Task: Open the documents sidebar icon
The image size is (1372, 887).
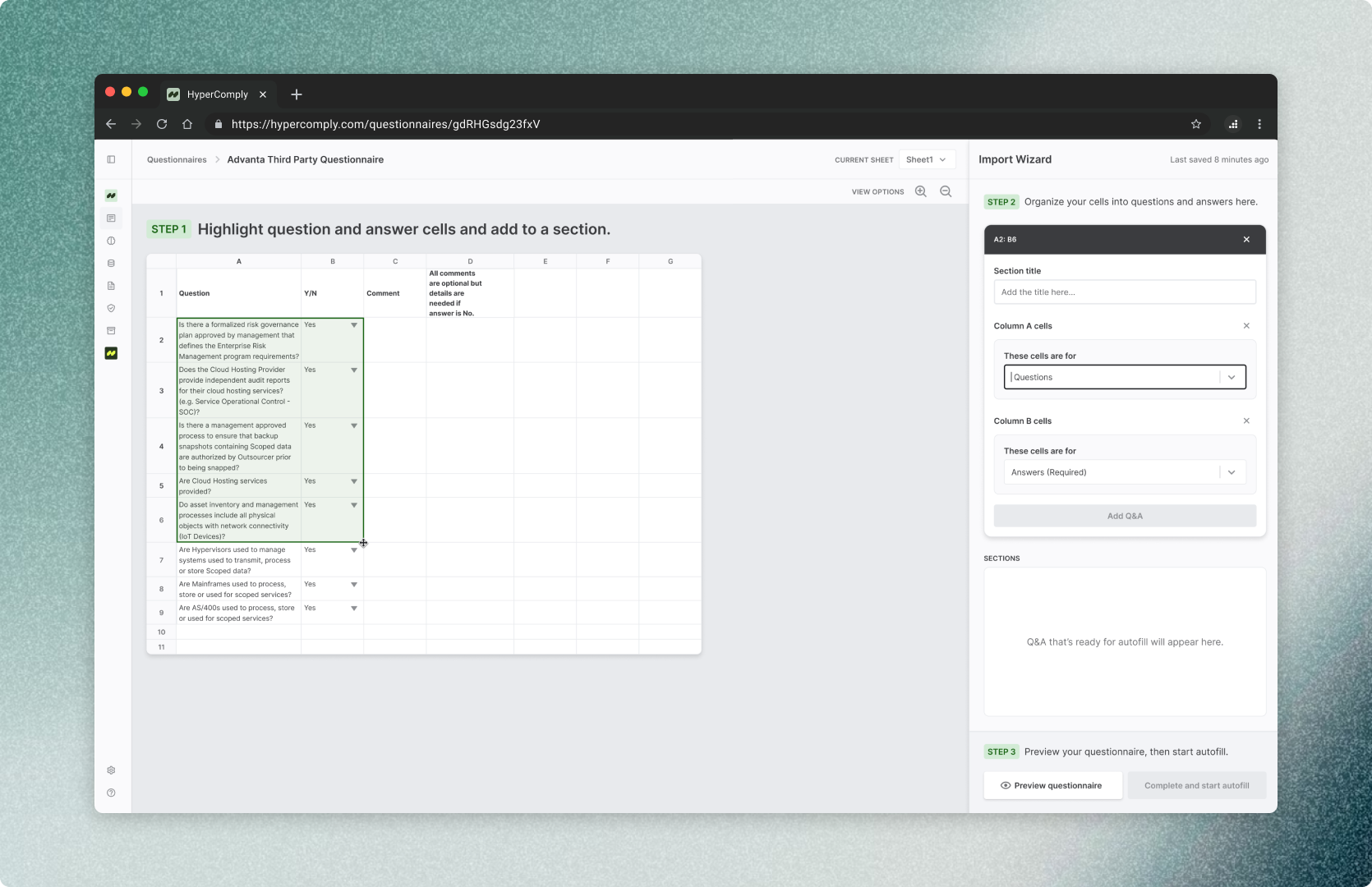Action: [111, 286]
